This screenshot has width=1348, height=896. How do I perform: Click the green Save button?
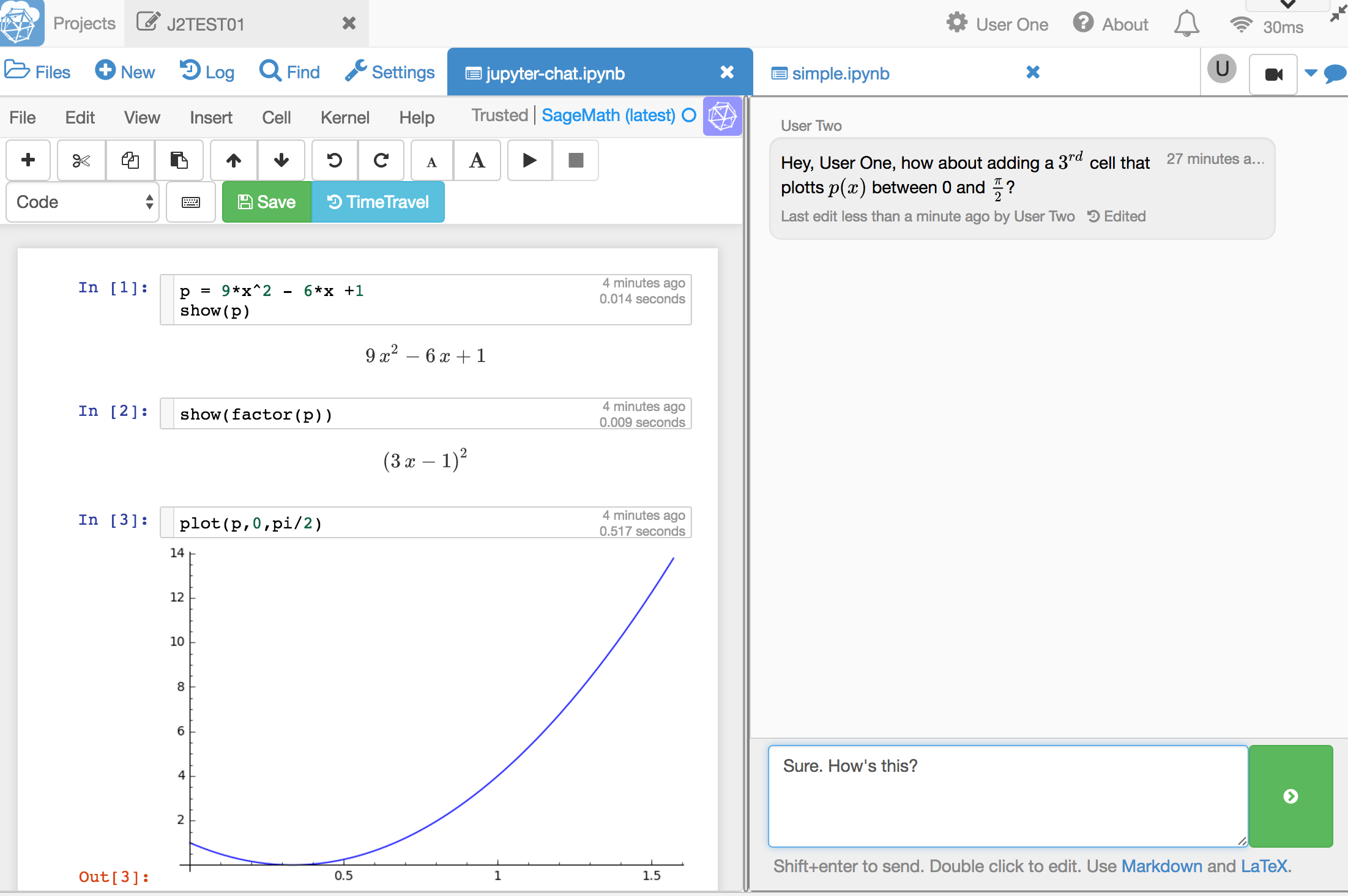click(267, 202)
